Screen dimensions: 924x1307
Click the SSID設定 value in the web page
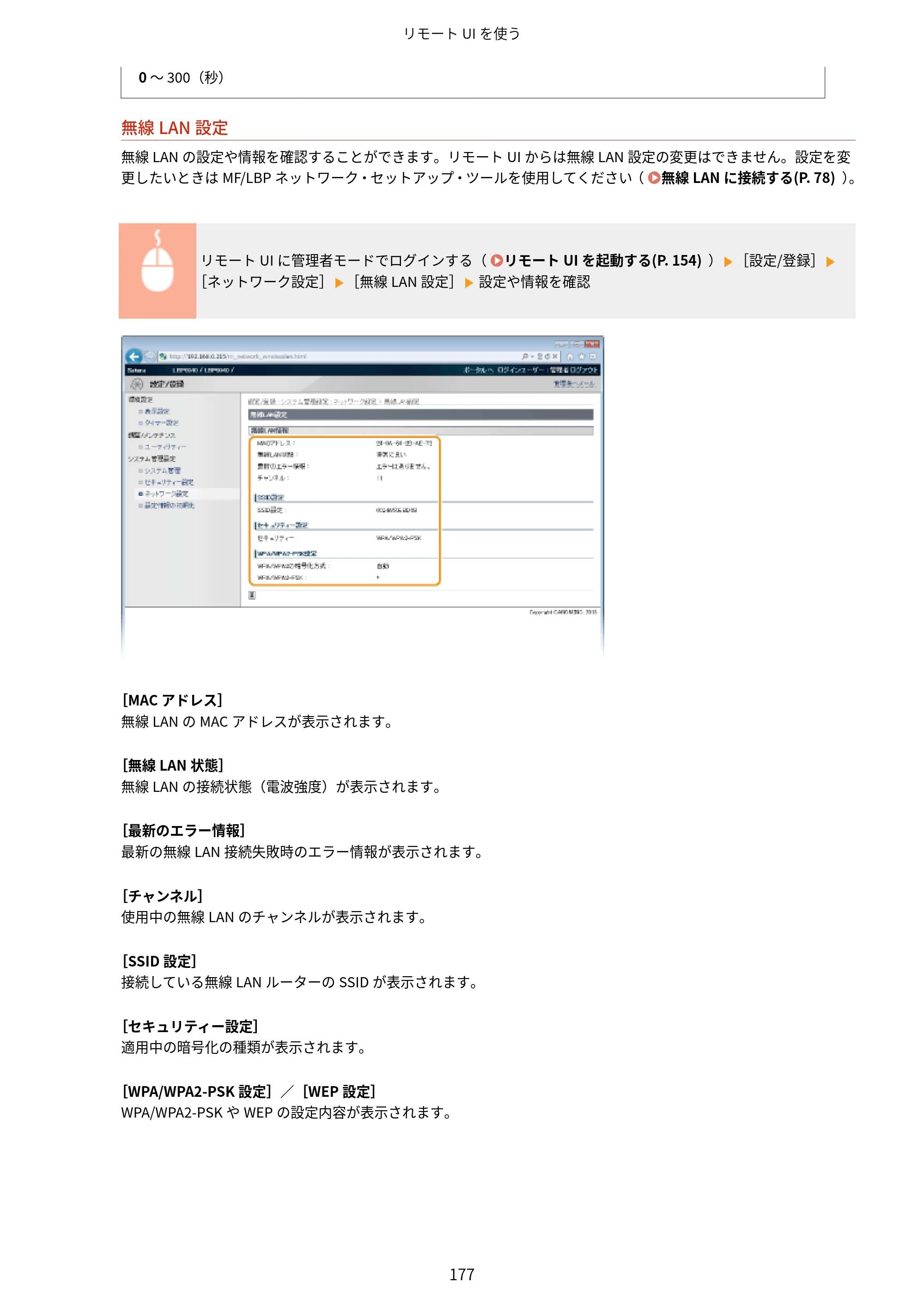(x=396, y=510)
